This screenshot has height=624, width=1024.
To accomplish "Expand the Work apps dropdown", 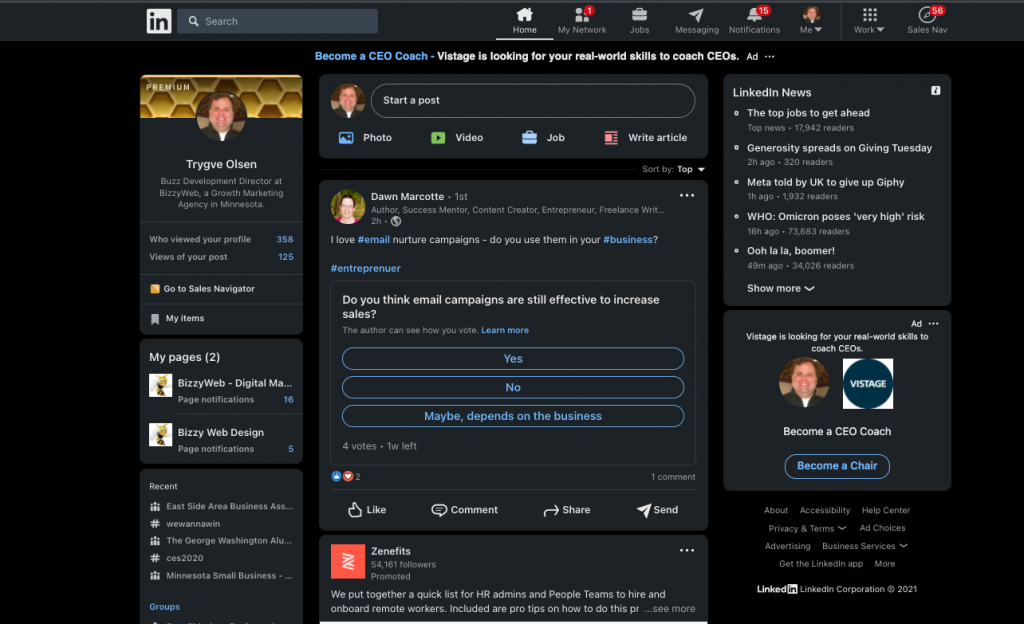I will [x=869, y=21].
